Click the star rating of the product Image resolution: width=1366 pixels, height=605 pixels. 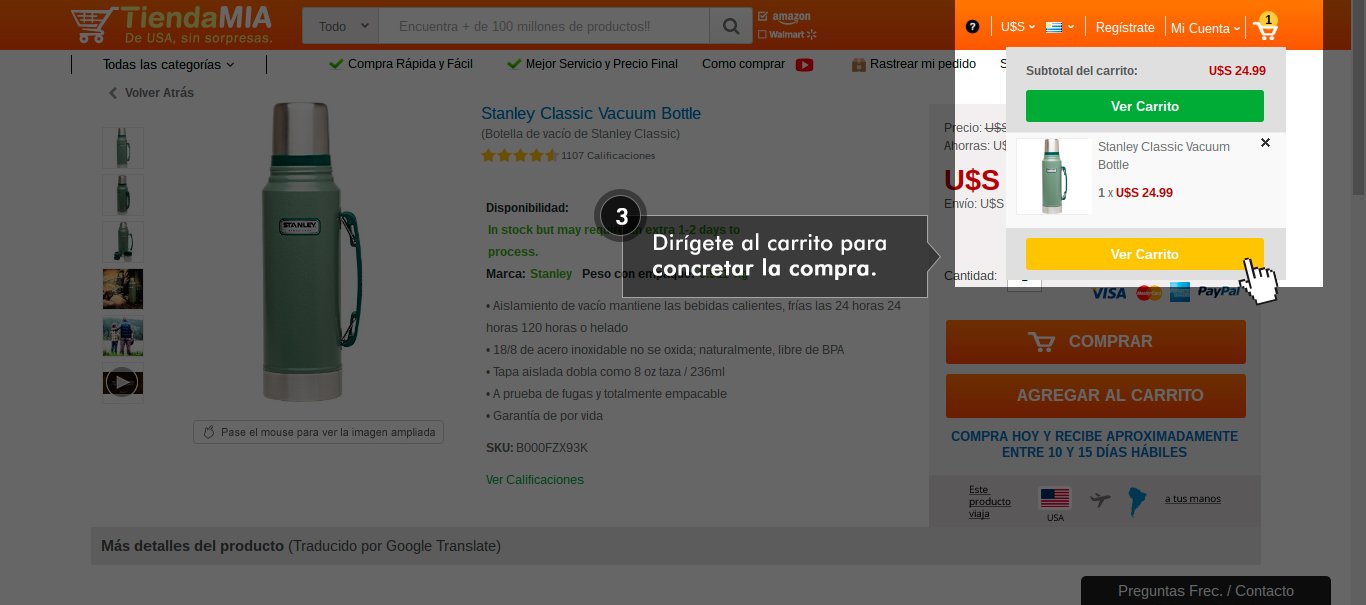(519, 156)
